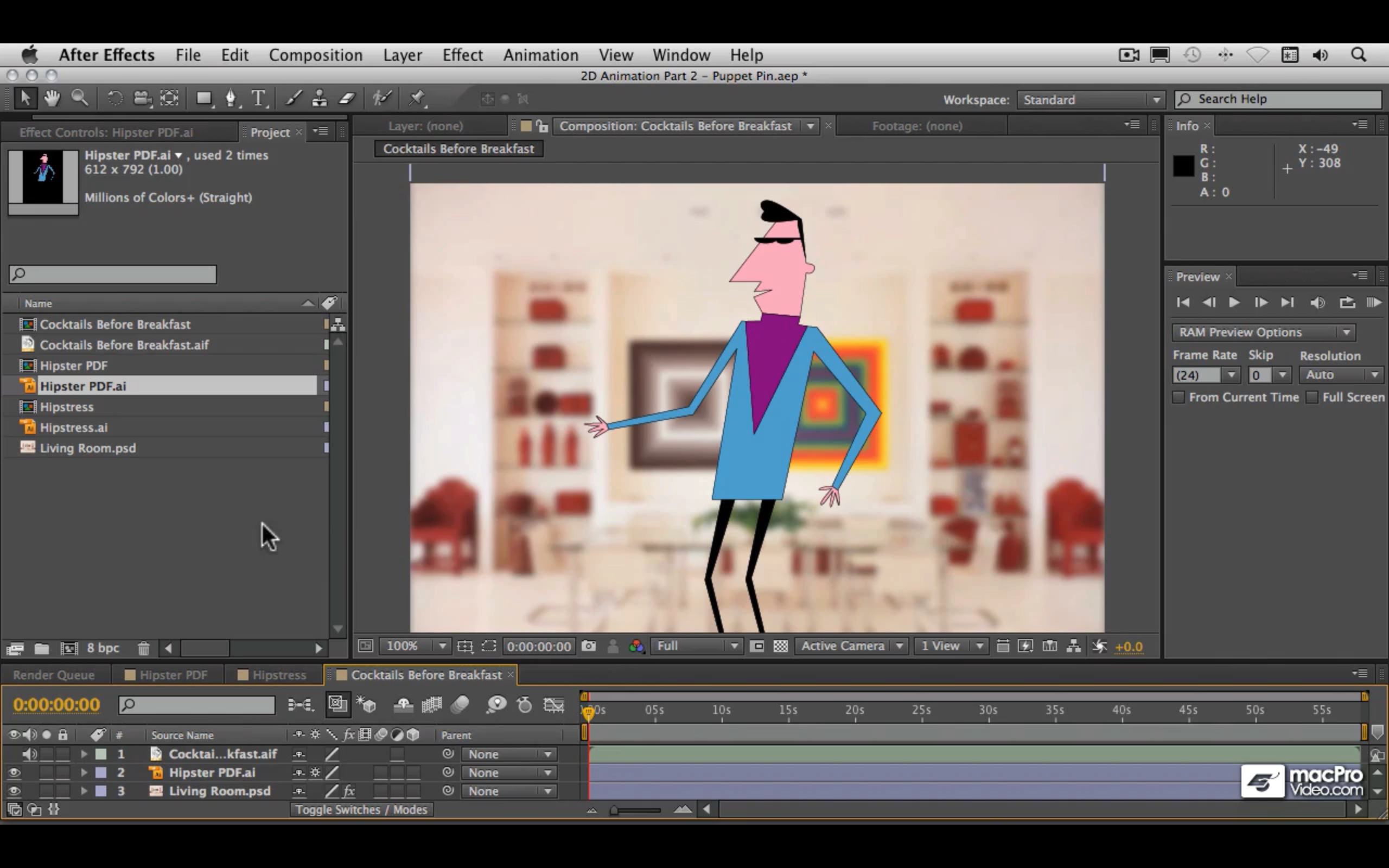Play preview in the Preview panel
The height and width of the screenshot is (868, 1389).
[x=1234, y=303]
